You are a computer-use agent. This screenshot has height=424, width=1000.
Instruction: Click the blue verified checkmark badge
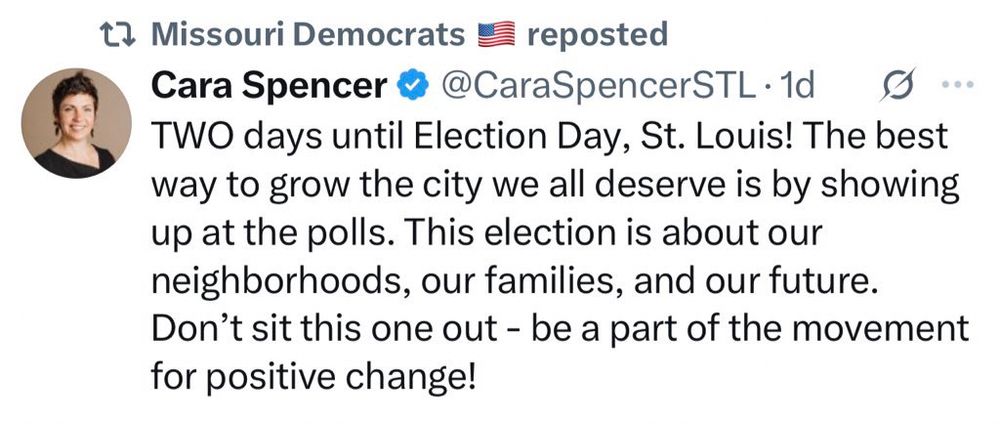point(412,88)
